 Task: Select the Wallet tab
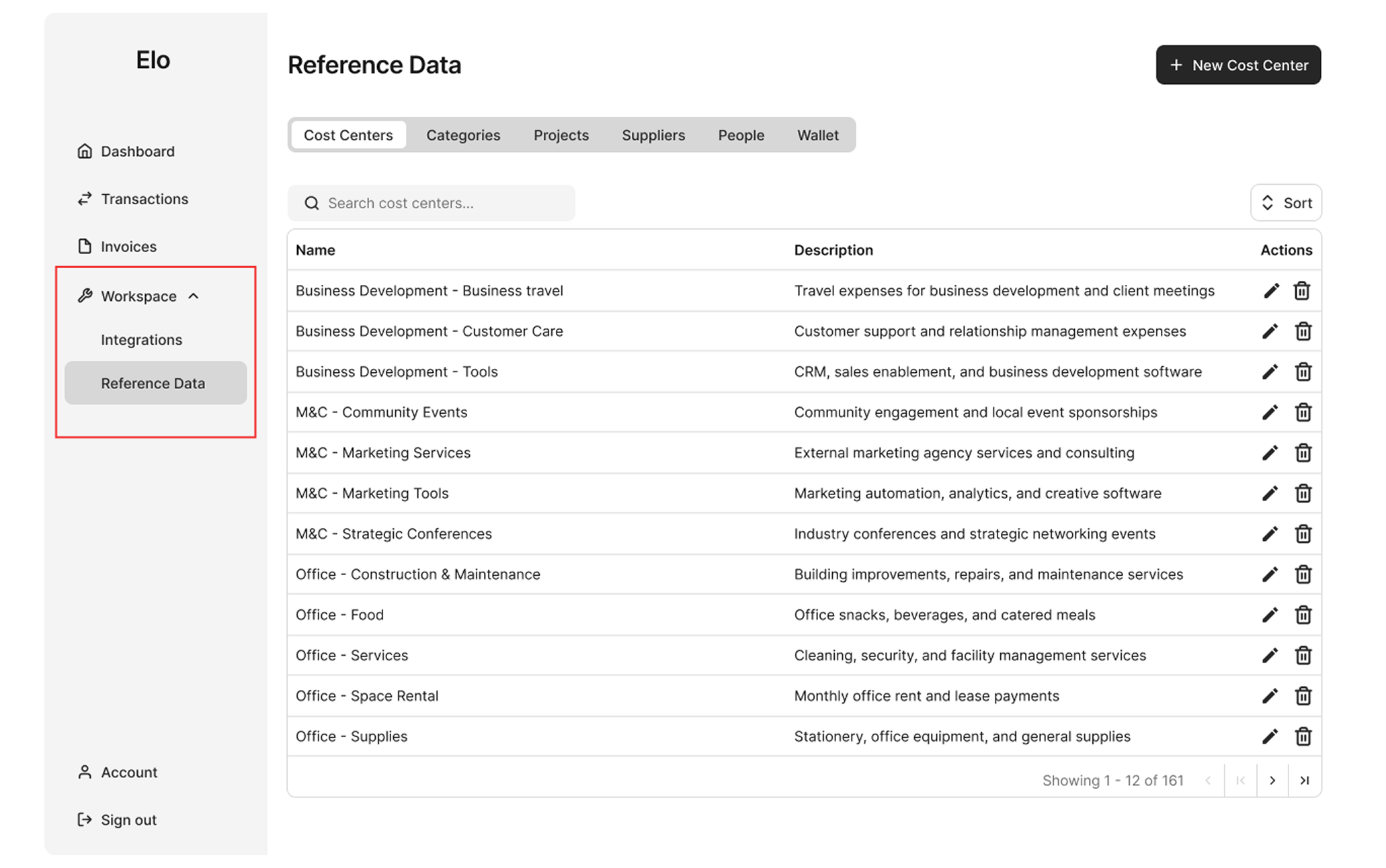tap(817, 135)
